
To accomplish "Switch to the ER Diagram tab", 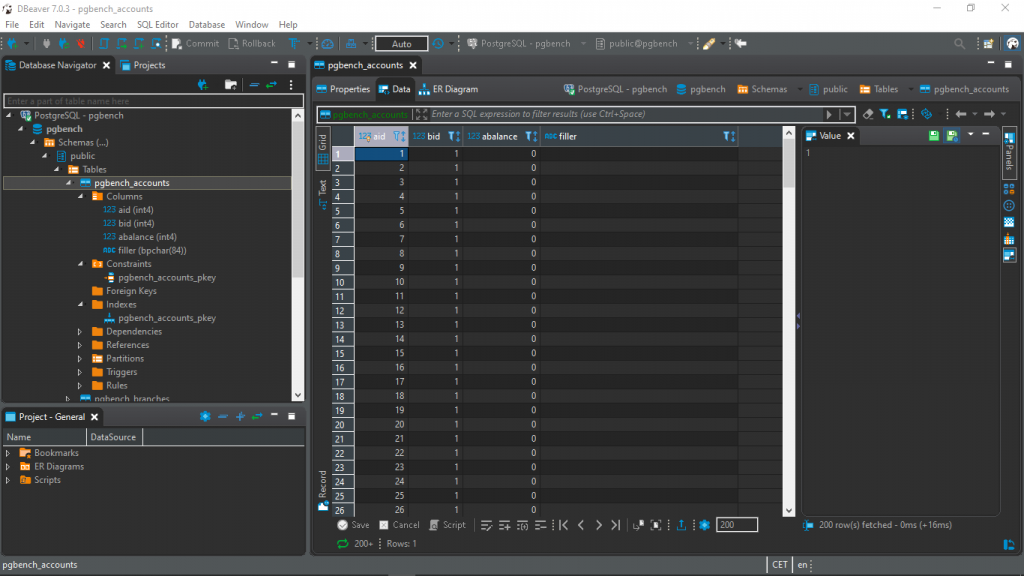I will click(x=448, y=89).
